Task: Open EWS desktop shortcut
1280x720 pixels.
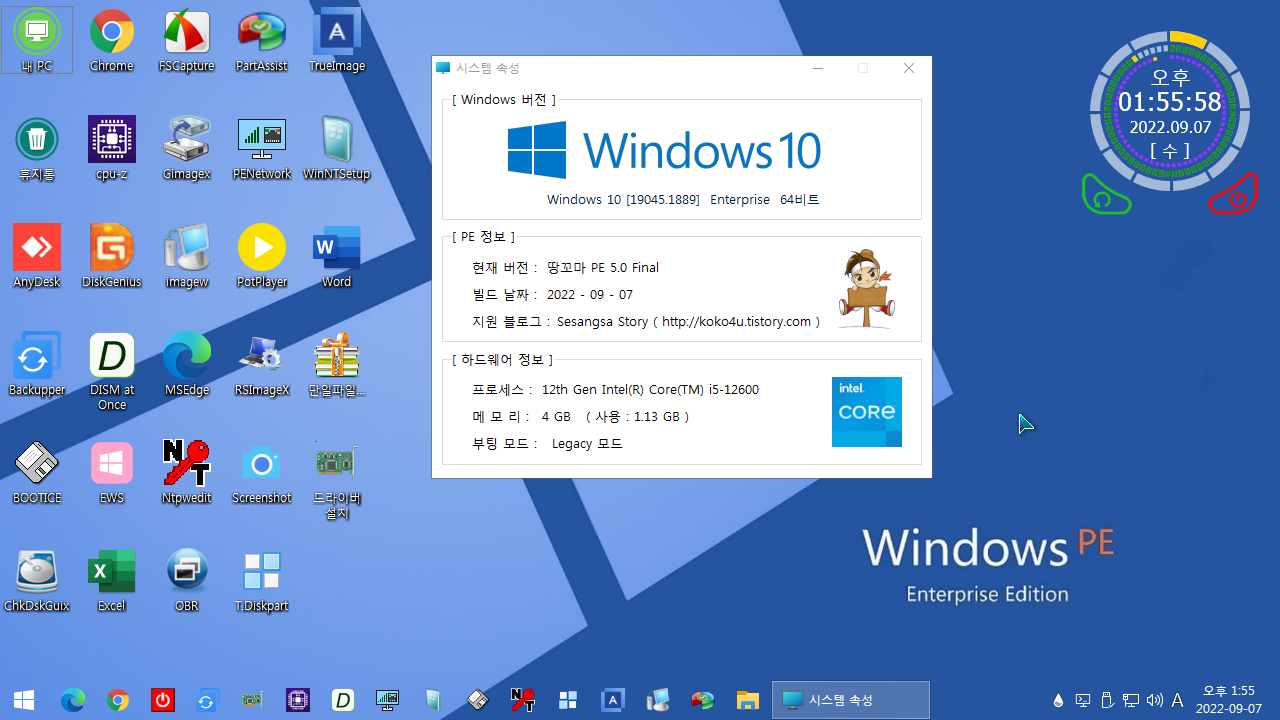Action: pyautogui.click(x=112, y=473)
